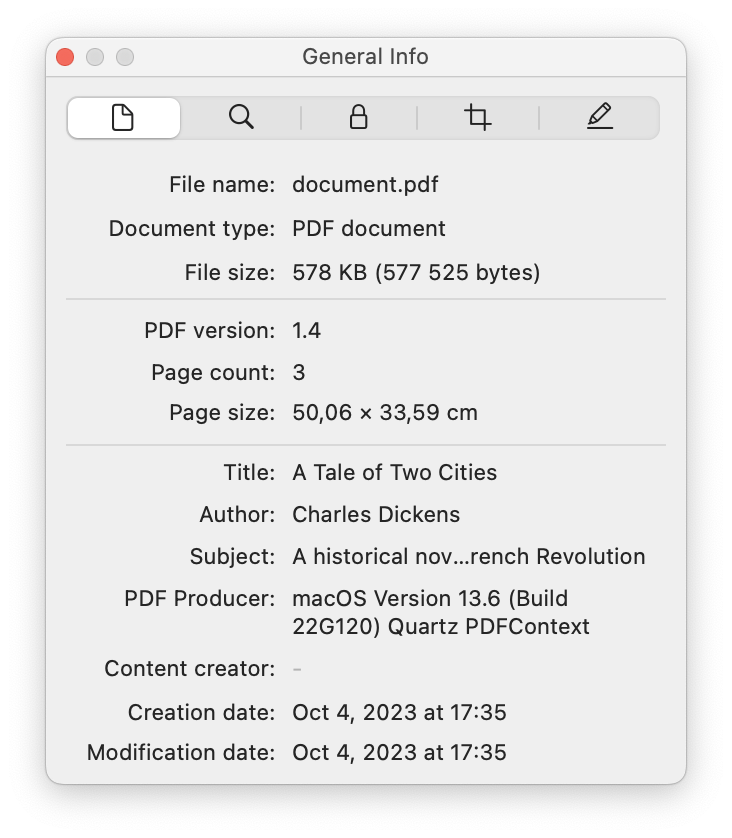Click the grayed zoom window button
732x838 pixels.
click(125, 57)
